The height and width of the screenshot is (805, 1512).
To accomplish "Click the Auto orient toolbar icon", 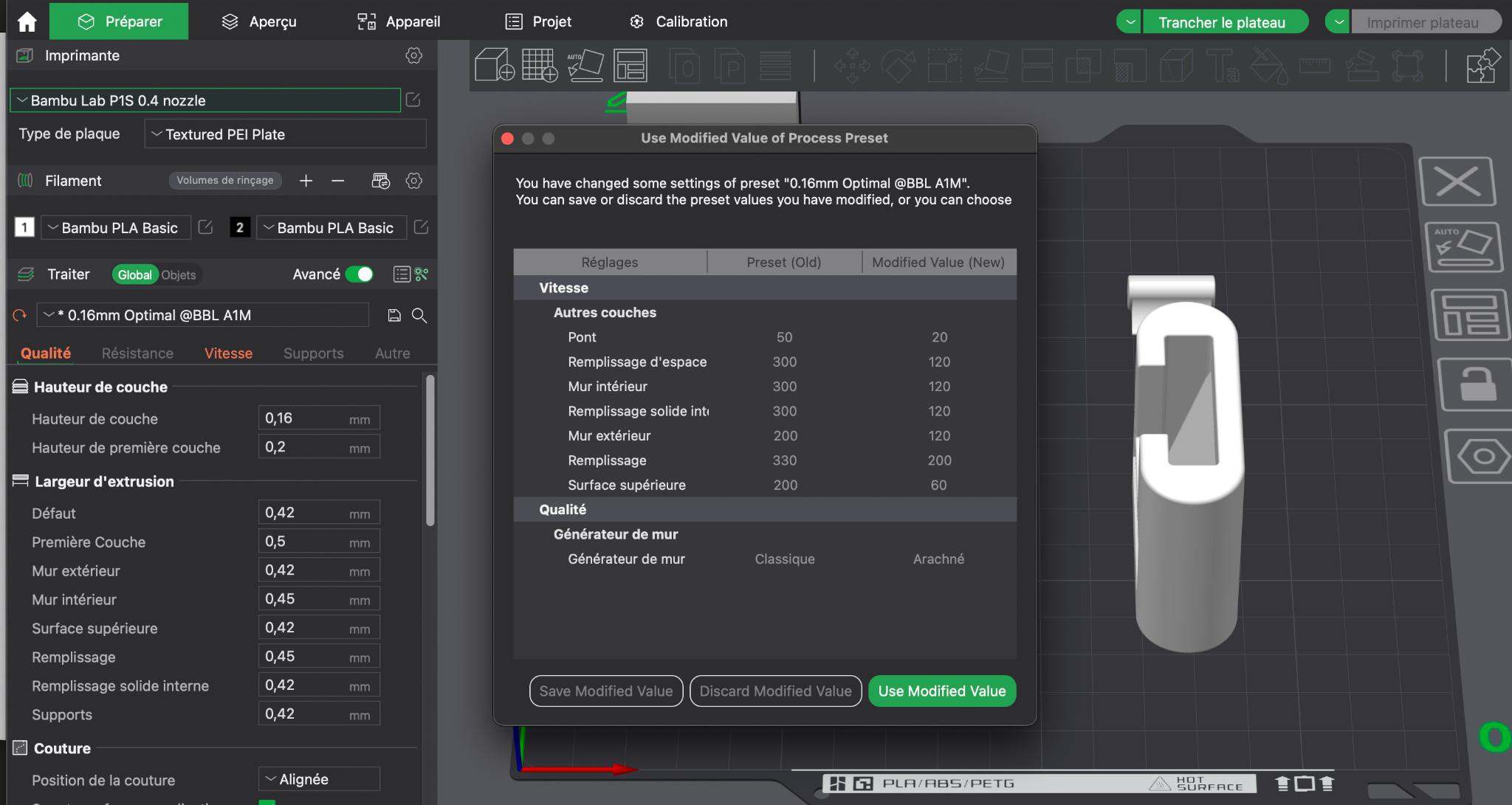I will (585, 65).
